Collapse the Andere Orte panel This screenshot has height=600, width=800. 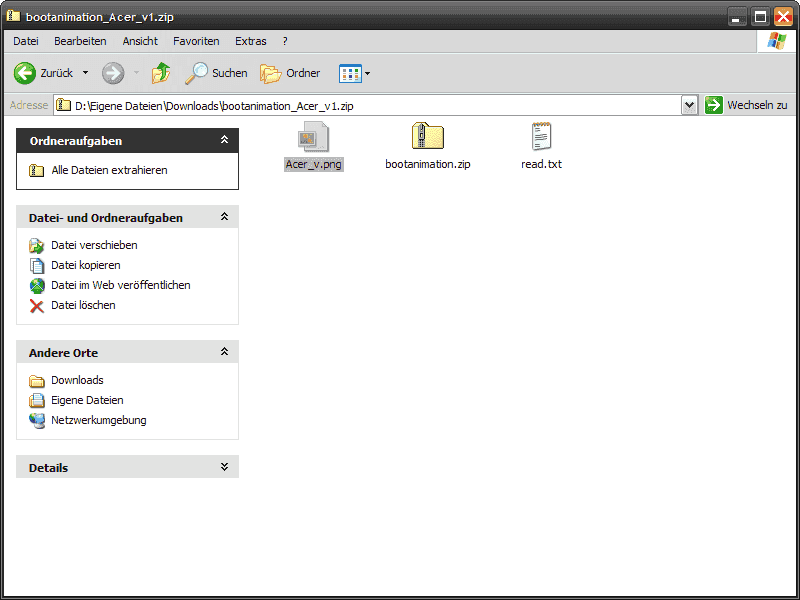224,352
